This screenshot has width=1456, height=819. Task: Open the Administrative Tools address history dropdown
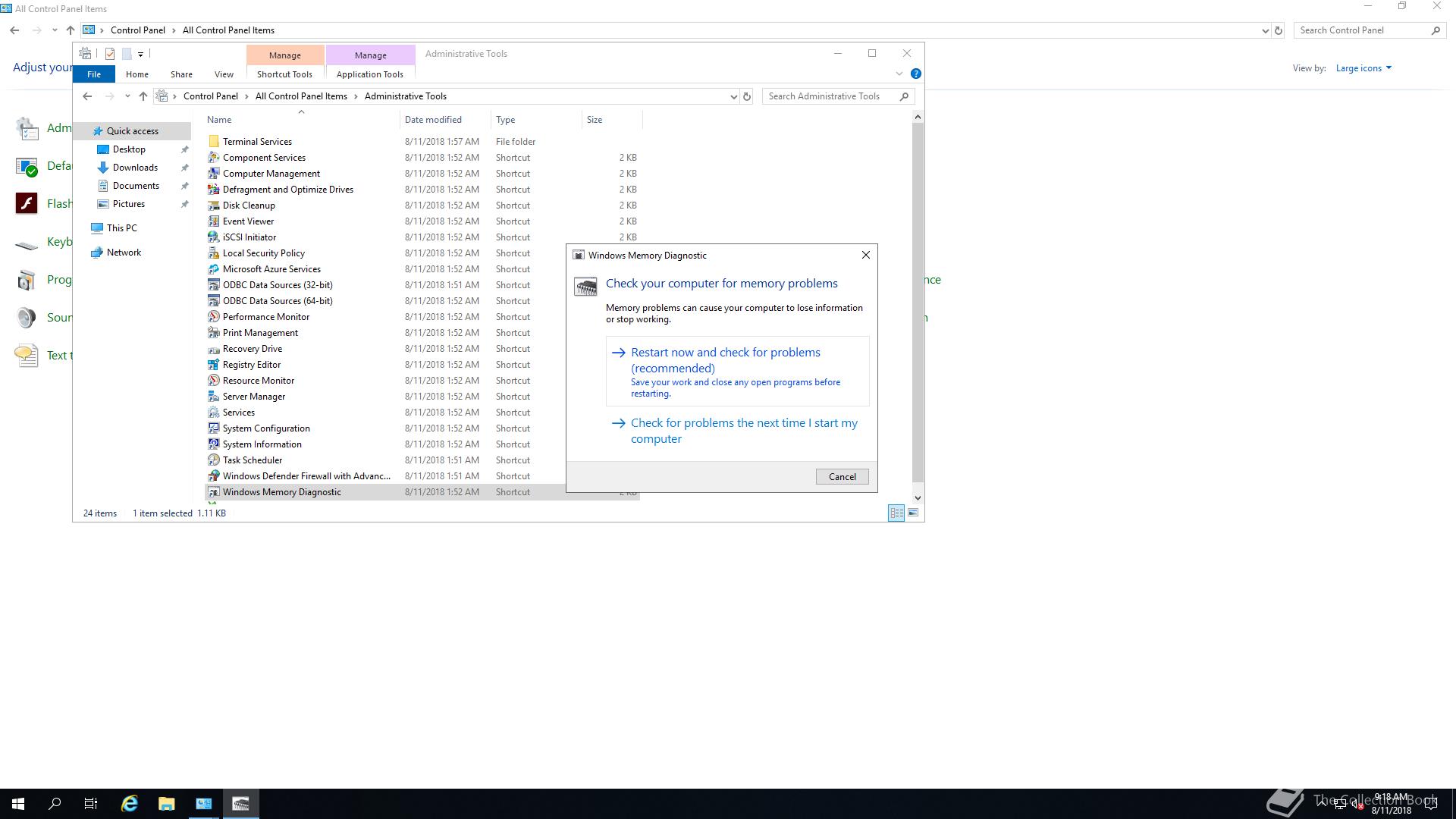(x=733, y=96)
